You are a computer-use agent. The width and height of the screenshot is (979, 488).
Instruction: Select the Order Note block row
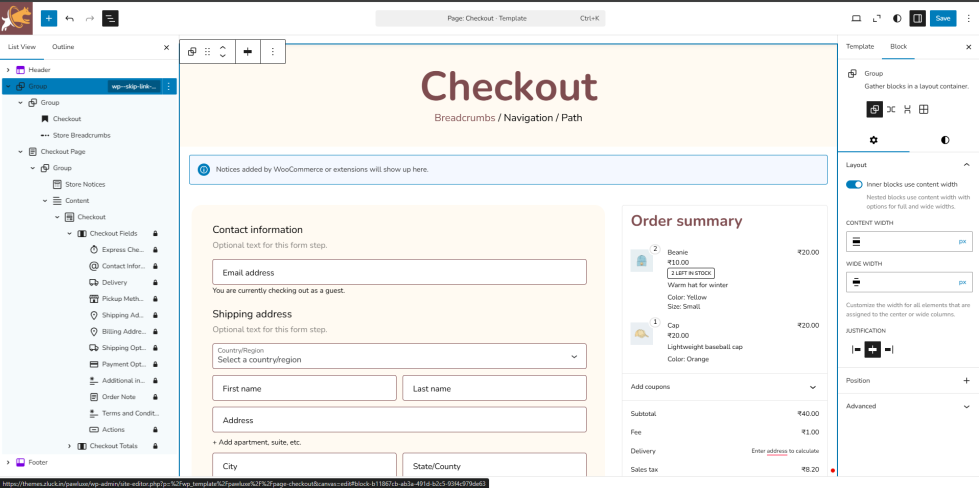tap(118, 397)
